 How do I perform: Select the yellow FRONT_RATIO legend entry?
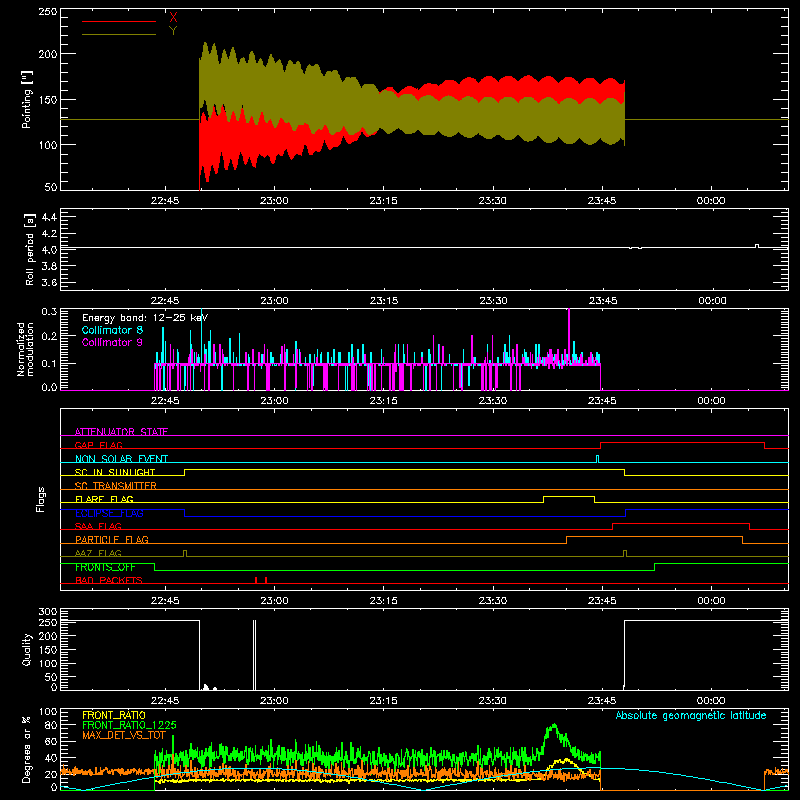(x=114, y=715)
